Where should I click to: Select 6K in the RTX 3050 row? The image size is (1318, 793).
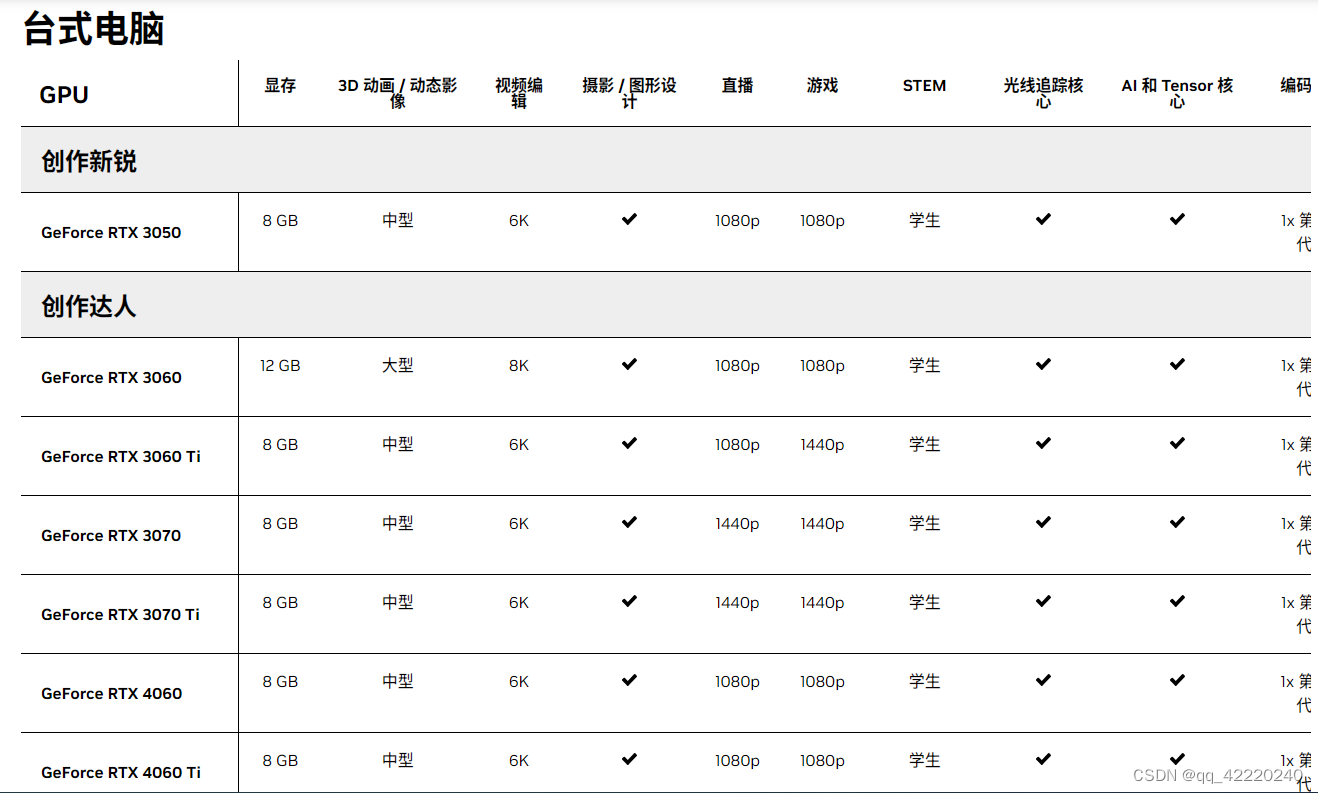pyautogui.click(x=519, y=221)
